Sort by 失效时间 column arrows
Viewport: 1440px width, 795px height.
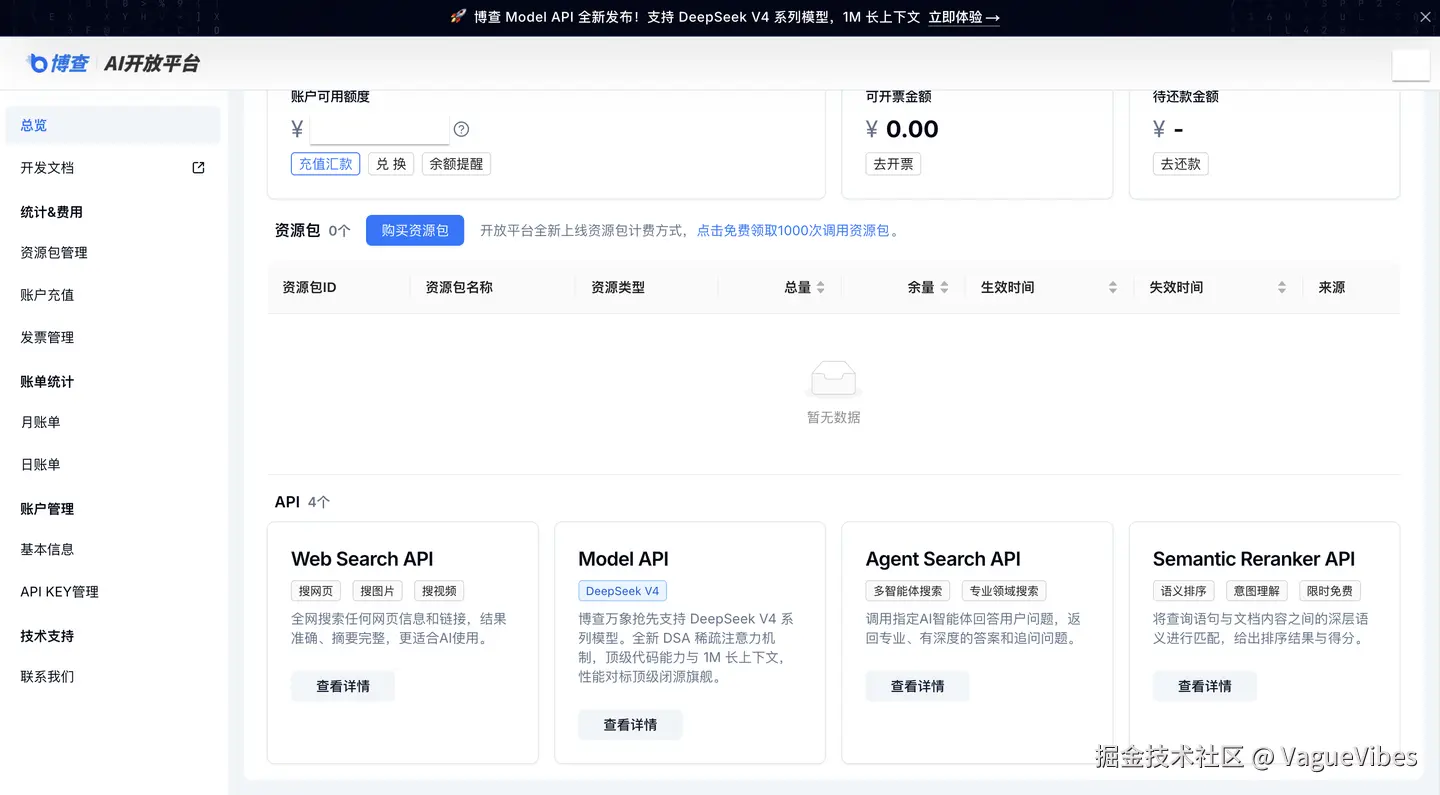tap(1281, 288)
